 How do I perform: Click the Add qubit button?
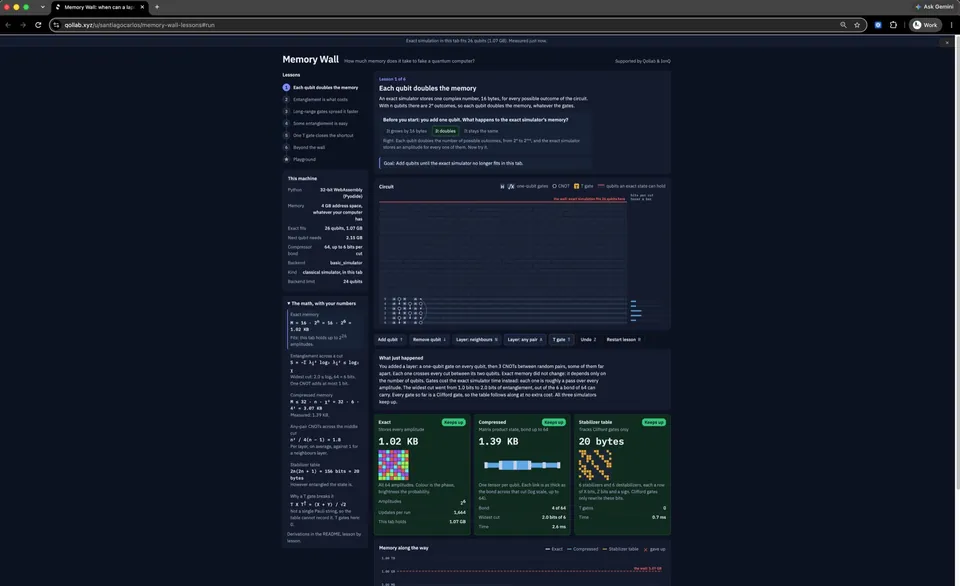tap(390, 339)
